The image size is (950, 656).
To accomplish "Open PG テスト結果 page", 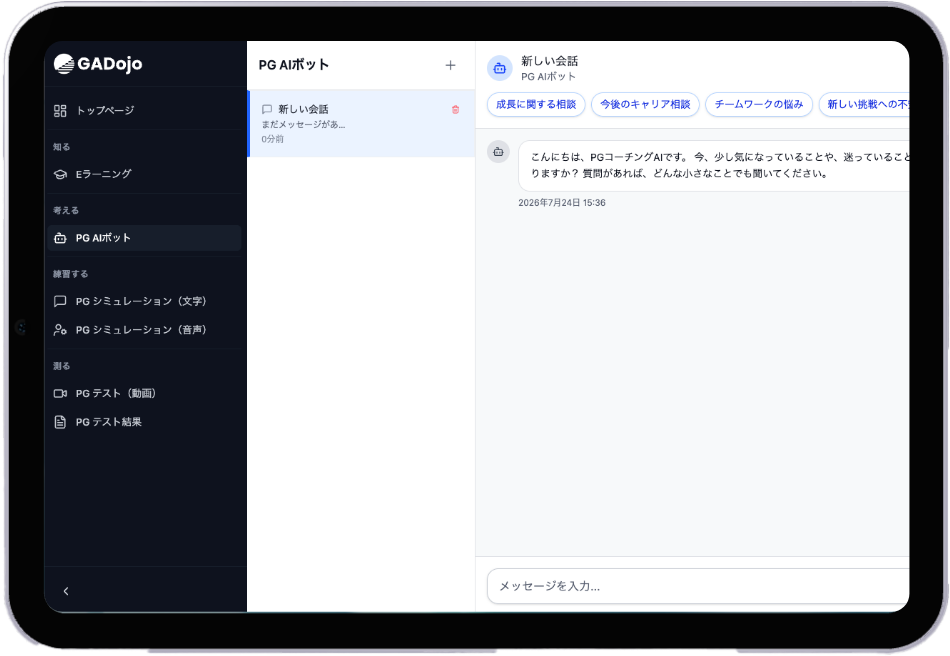I will click(x=144, y=422).
